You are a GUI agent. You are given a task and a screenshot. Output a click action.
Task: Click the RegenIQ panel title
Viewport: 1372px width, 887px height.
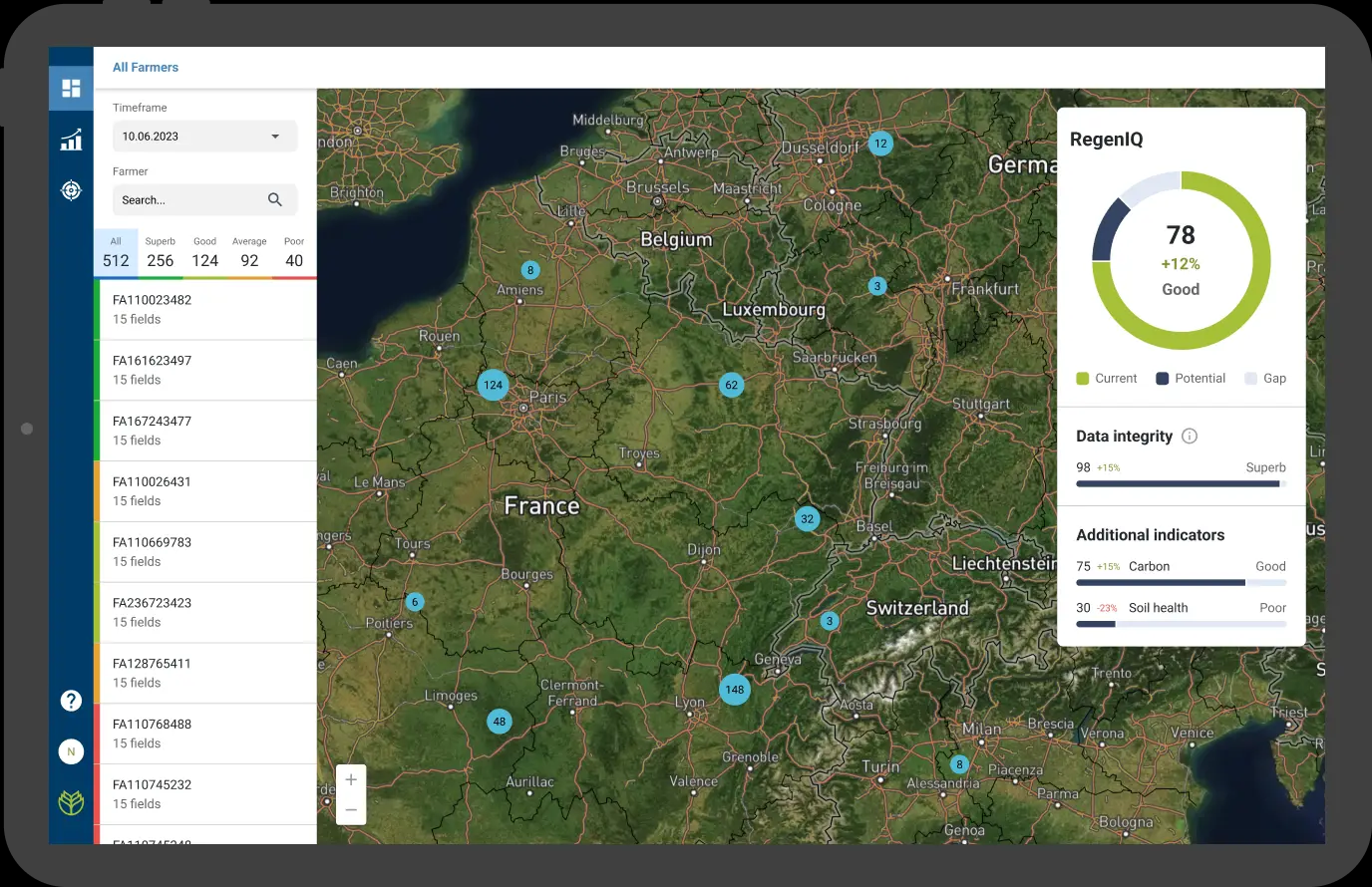[x=1107, y=140]
